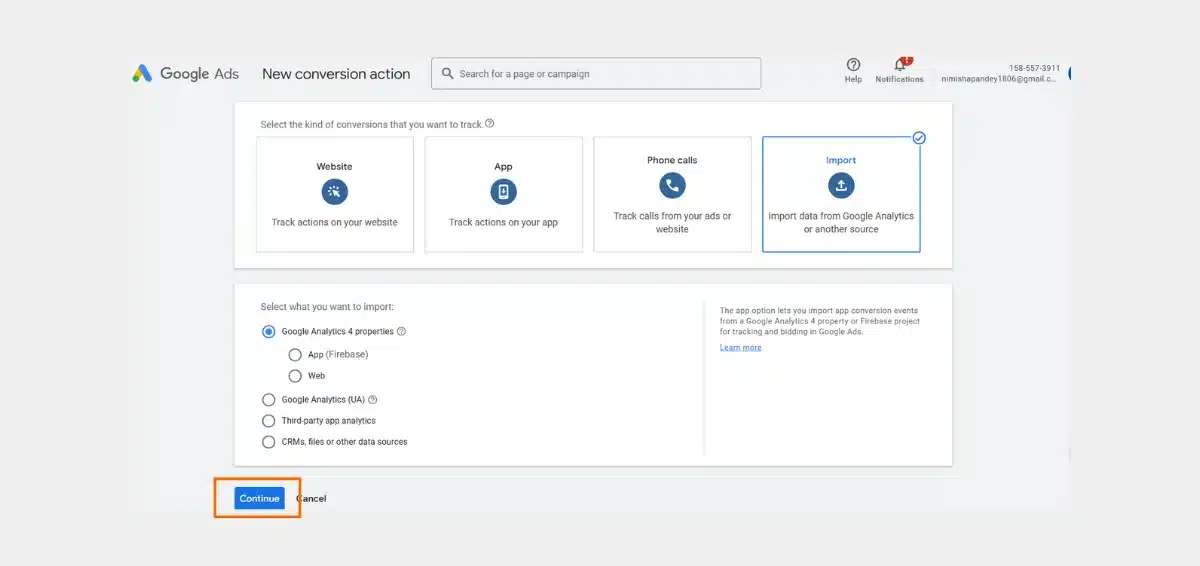Click the App mobile phone icon
Viewport: 1200px width, 566px height.
503,192
